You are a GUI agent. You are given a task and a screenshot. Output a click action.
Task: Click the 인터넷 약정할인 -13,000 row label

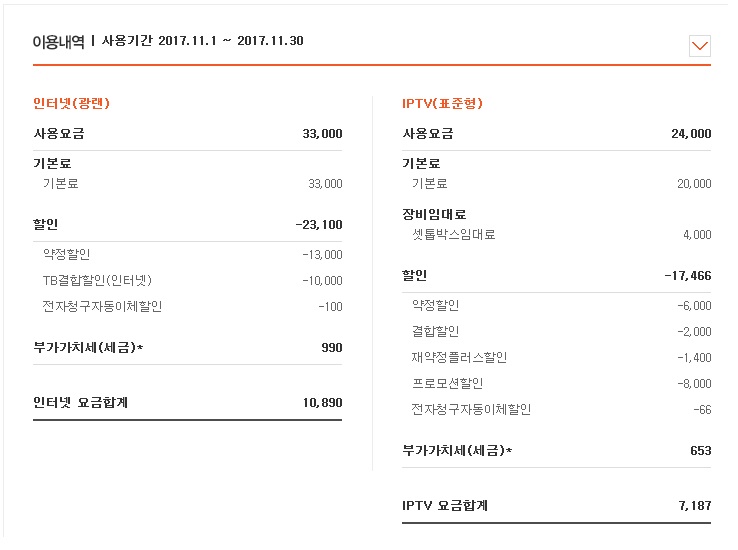tap(66, 254)
